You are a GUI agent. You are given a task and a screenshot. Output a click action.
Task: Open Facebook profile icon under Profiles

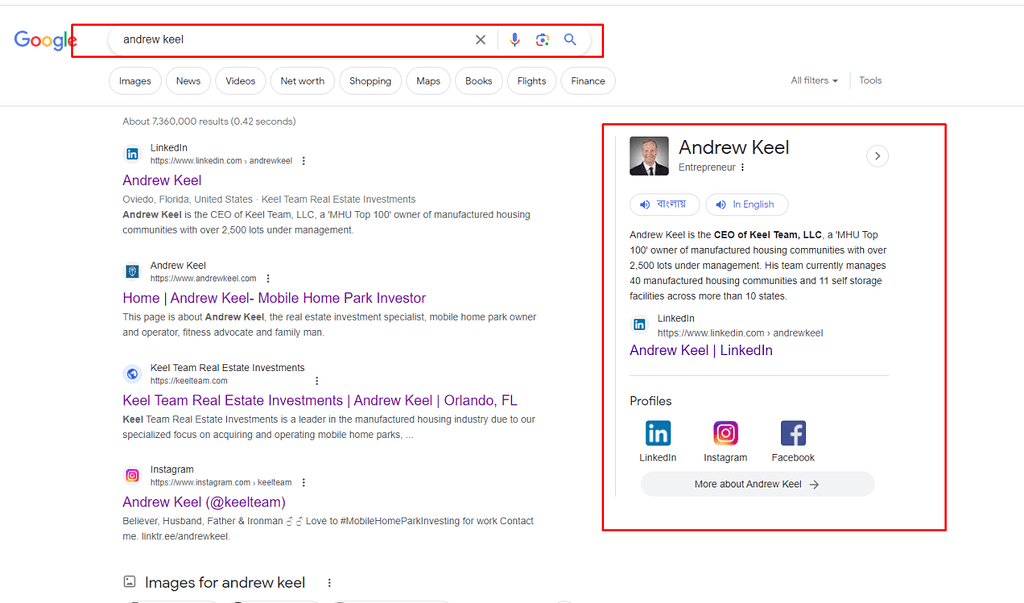793,433
